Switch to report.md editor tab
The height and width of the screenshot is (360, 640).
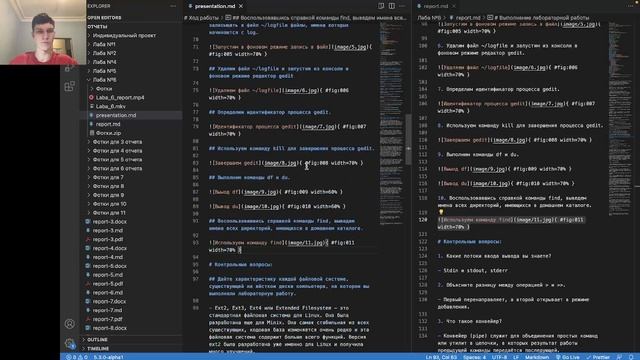coord(436,6)
